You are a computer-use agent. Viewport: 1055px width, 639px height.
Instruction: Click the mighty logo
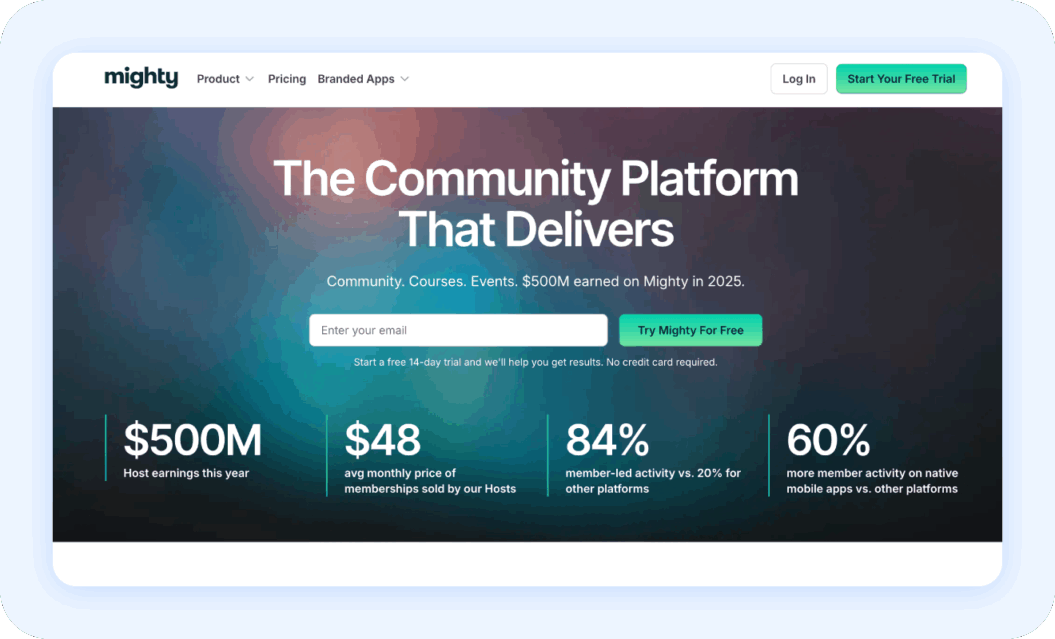[140, 78]
